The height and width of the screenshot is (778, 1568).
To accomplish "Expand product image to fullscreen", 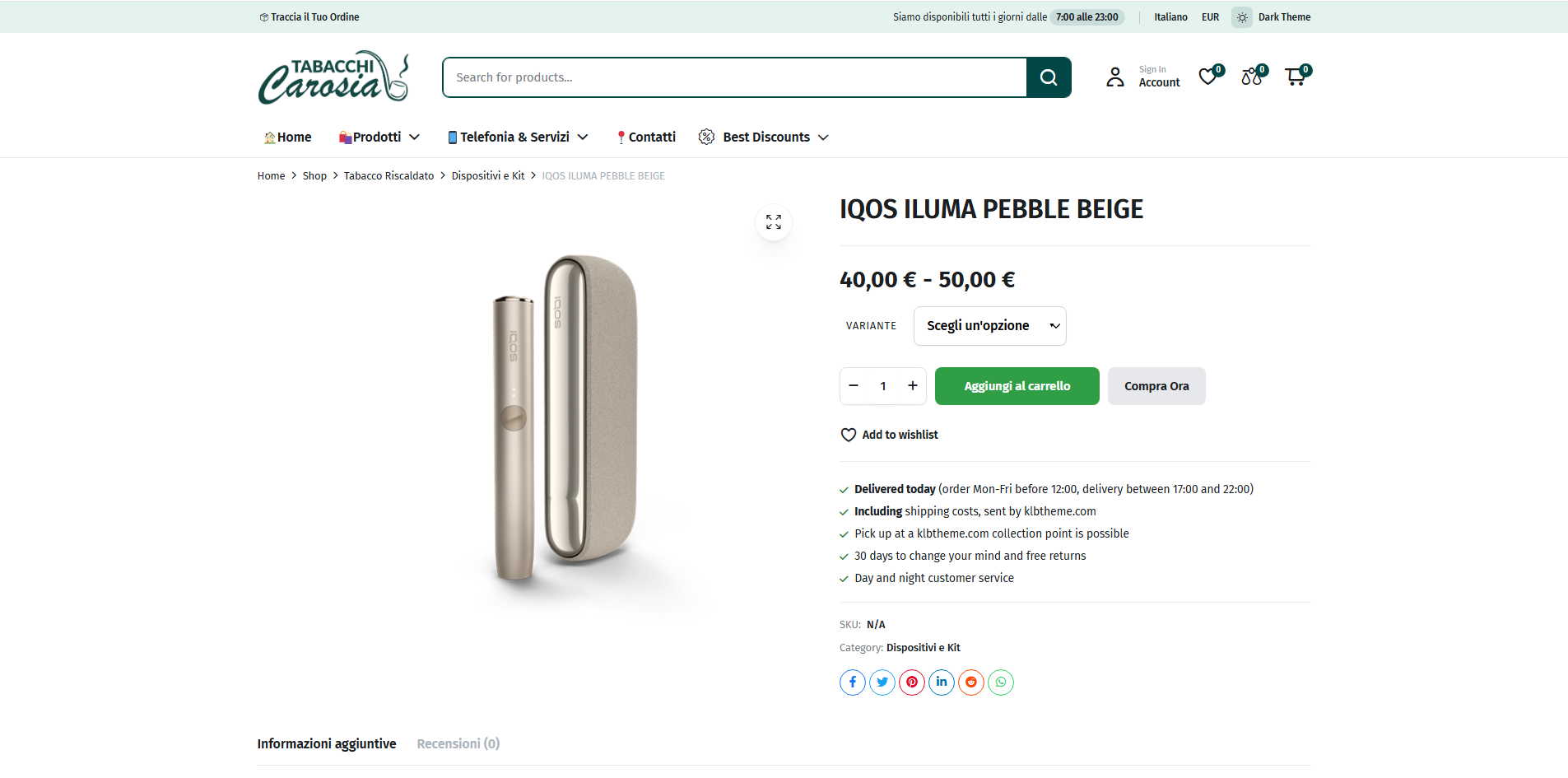I will pos(774,222).
